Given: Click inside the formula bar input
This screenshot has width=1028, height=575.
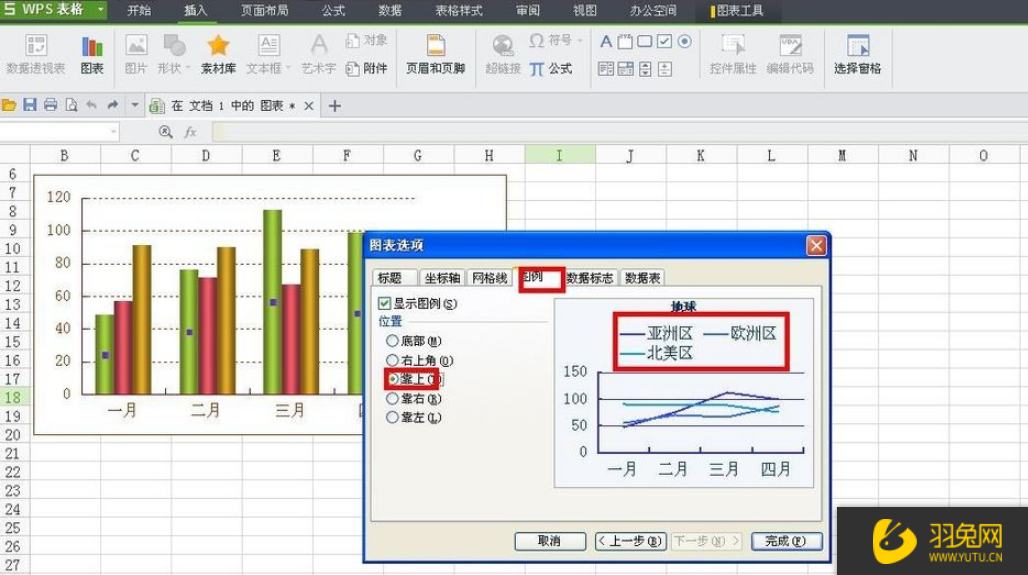Looking at the screenshot, I should [x=620, y=132].
